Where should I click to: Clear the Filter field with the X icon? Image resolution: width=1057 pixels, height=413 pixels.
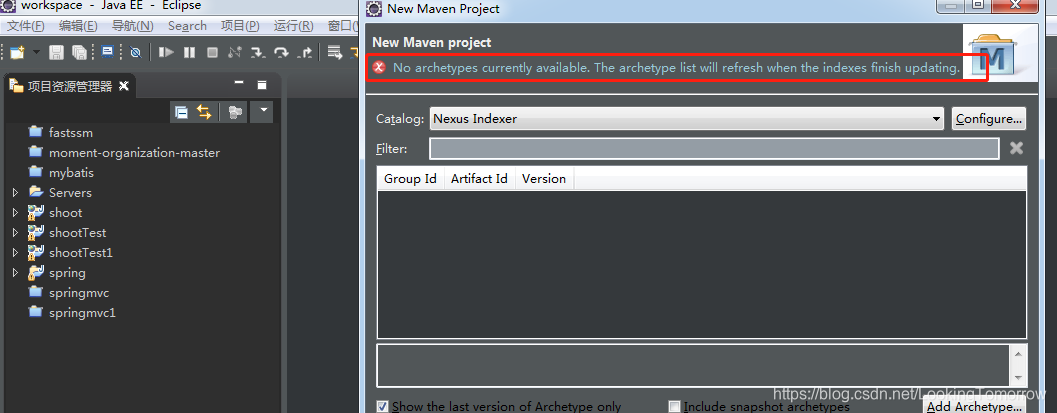coord(1016,148)
